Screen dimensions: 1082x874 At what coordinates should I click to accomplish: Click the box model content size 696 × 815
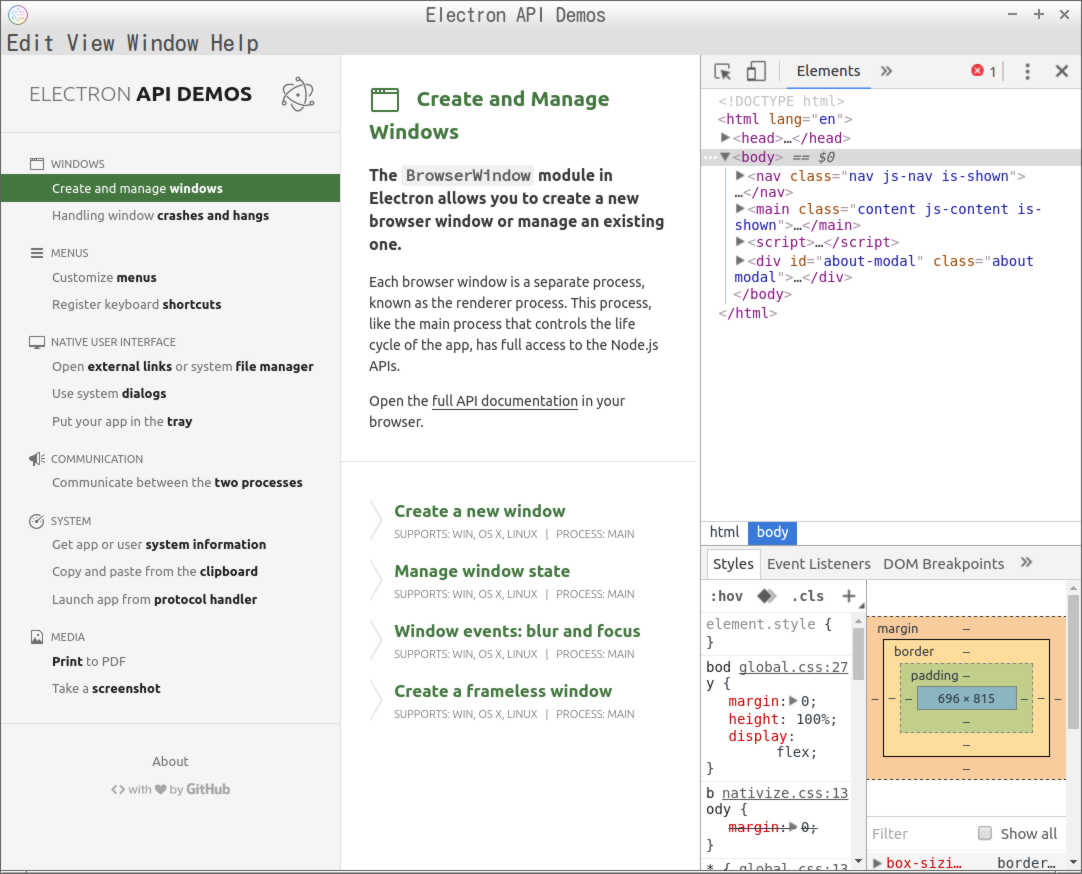966,699
